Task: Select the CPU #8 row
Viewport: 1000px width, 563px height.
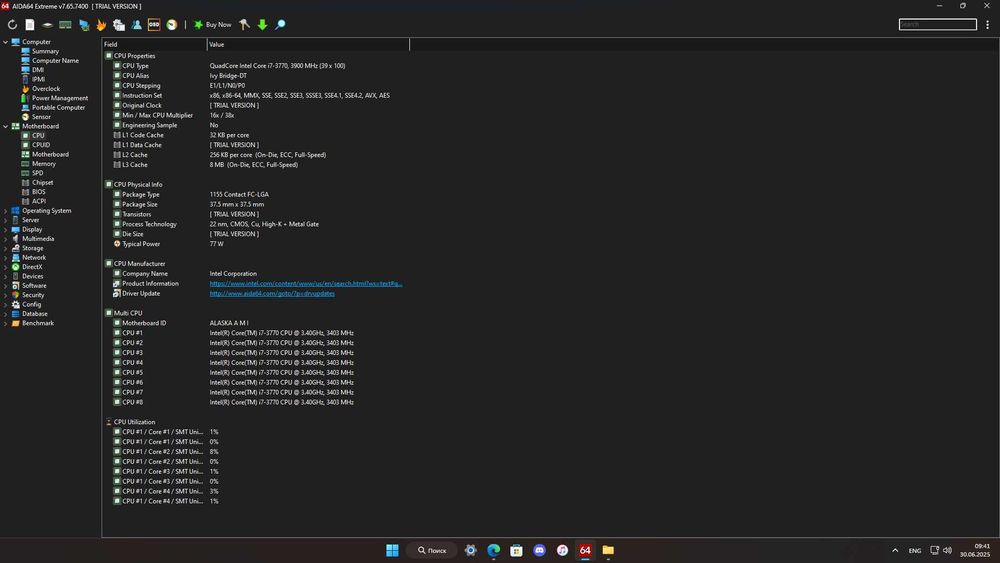Action: (255, 402)
